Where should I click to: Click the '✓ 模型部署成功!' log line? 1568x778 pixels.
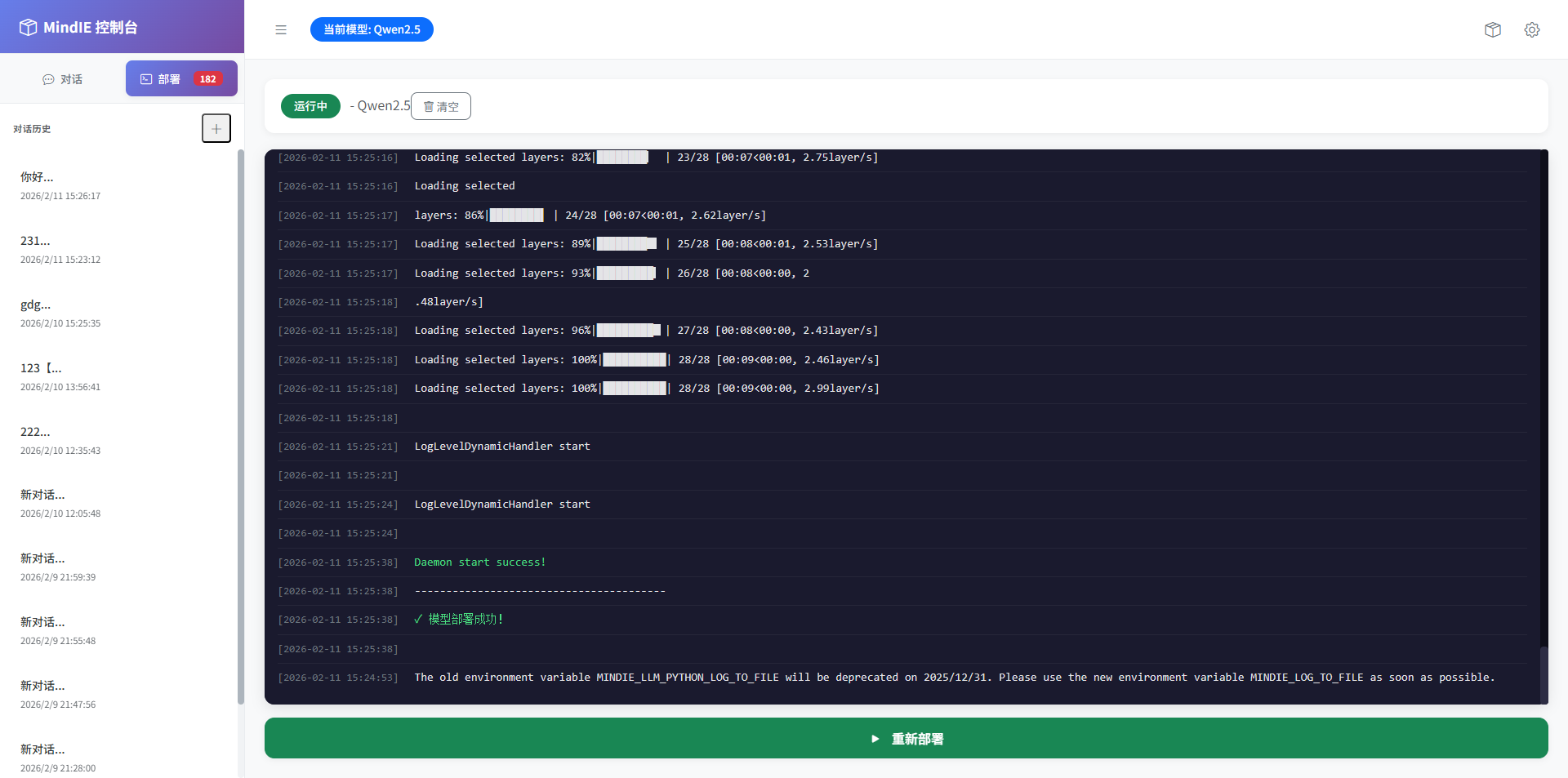pyautogui.click(x=902, y=620)
